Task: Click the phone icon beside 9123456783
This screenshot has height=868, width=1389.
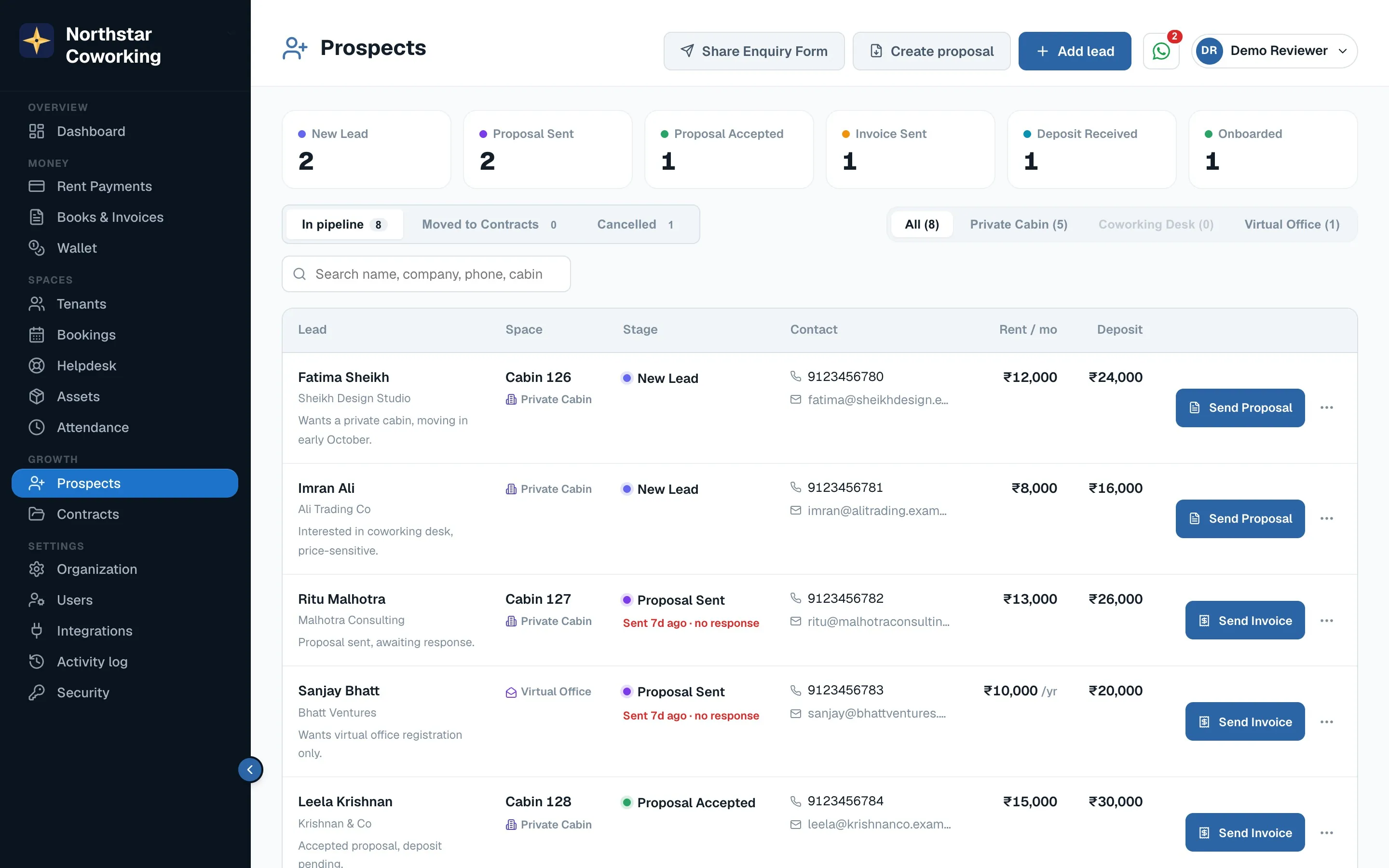Action: 795,690
